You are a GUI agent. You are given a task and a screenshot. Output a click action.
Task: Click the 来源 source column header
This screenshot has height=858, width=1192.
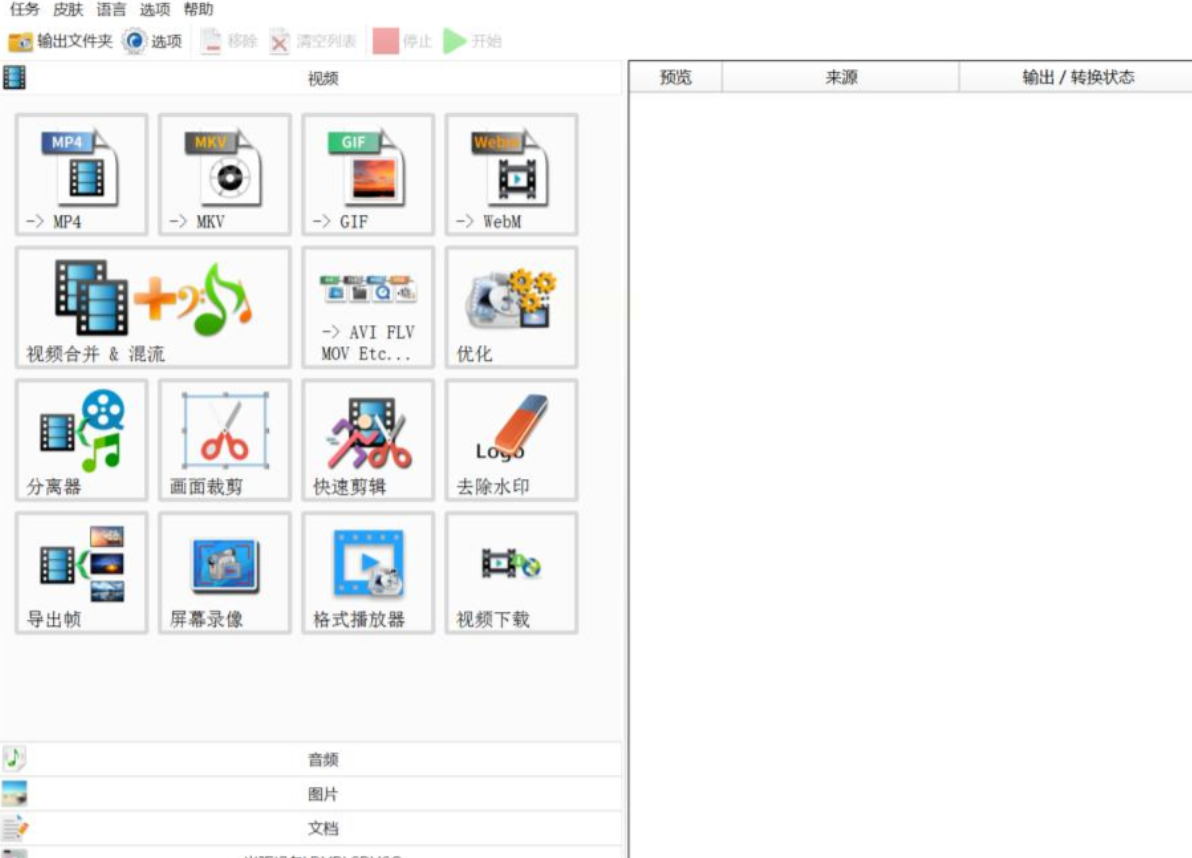tap(841, 77)
